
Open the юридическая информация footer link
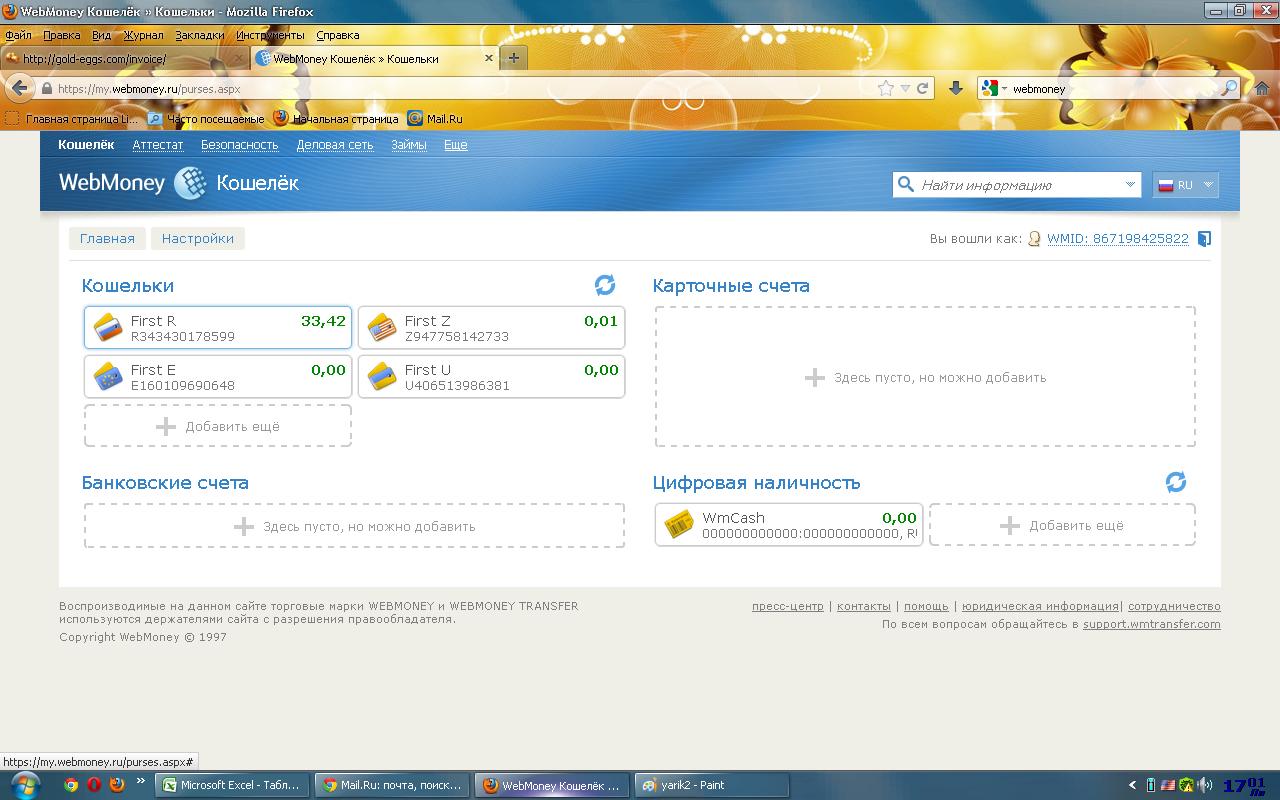click(1040, 606)
